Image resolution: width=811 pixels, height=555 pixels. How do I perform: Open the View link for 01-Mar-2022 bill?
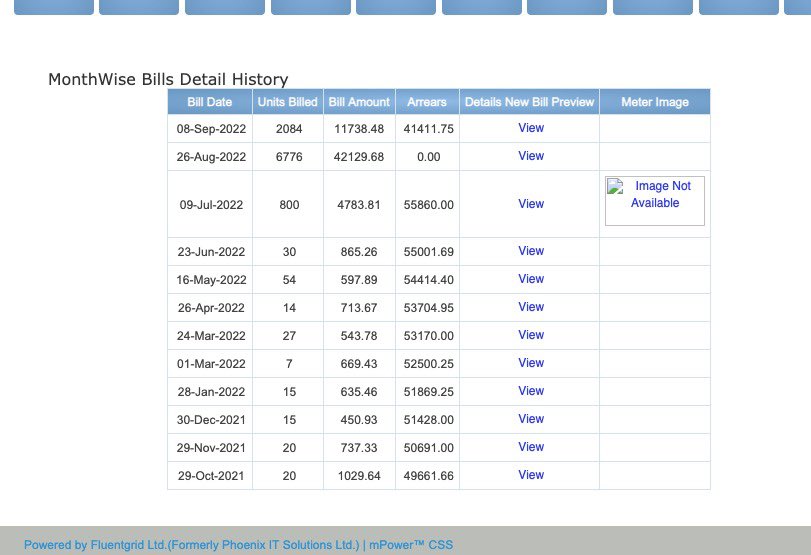(x=531, y=363)
